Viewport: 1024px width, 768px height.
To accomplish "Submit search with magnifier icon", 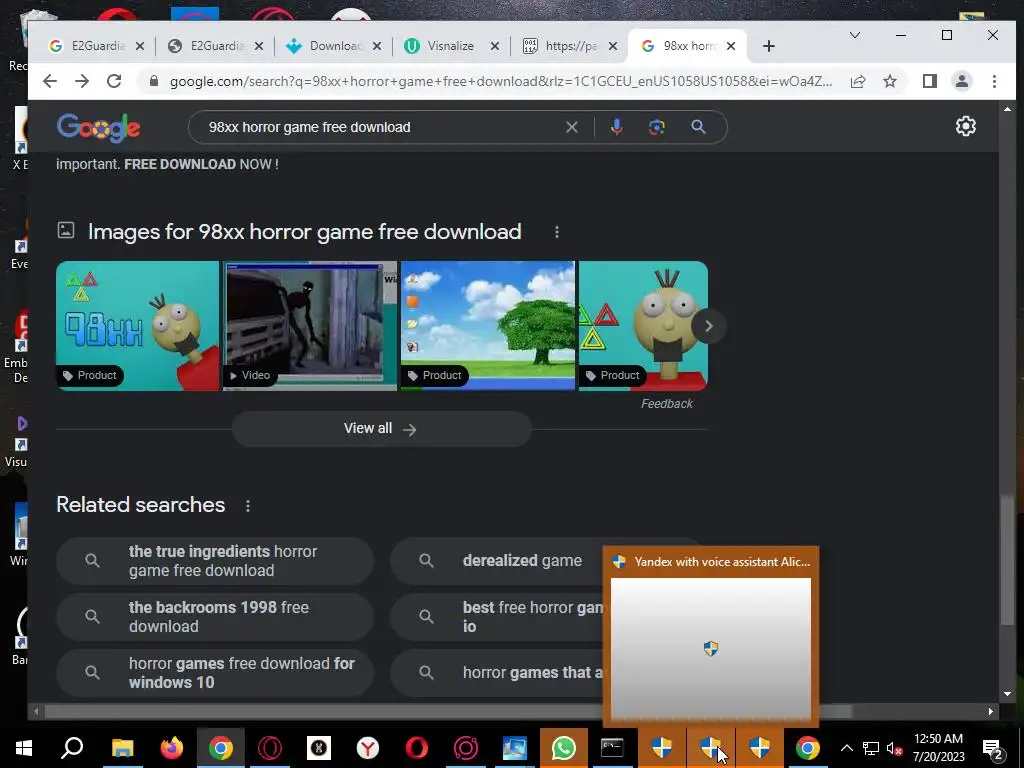I will [698, 127].
